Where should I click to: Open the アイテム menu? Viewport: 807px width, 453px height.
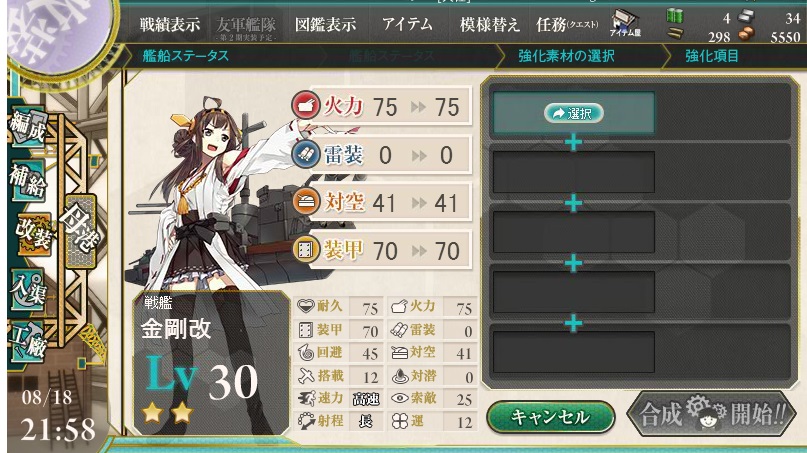click(407, 24)
